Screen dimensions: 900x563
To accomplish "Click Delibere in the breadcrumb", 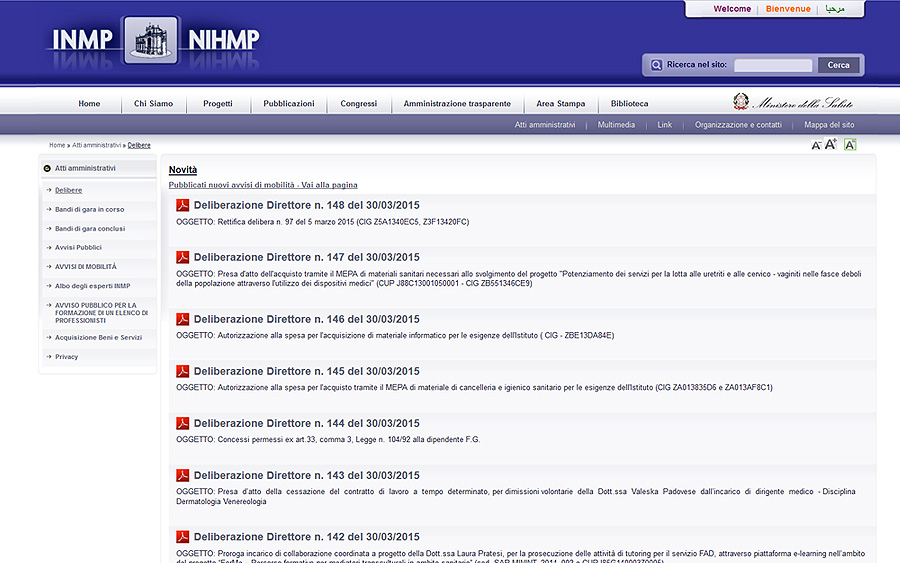I will [x=139, y=145].
